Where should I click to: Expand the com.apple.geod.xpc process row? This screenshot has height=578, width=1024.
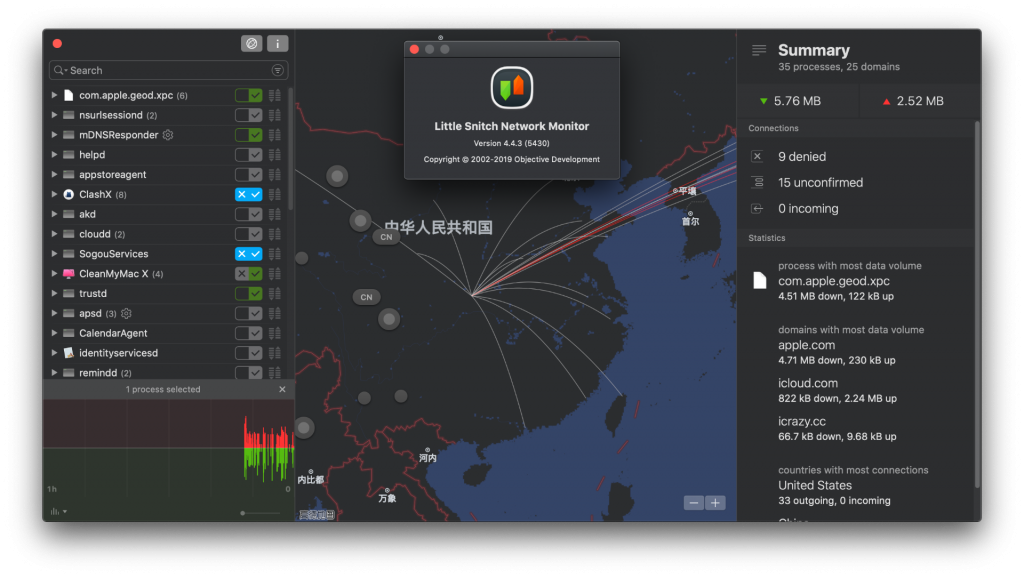point(54,95)
